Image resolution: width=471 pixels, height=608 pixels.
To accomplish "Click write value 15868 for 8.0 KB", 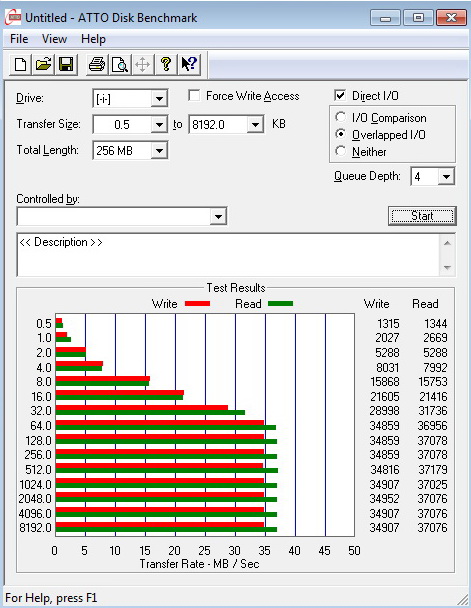I will coord(385,382).
